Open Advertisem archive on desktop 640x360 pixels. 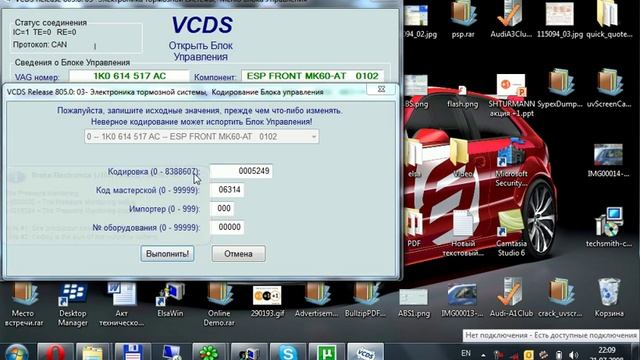tap(316, 300)
